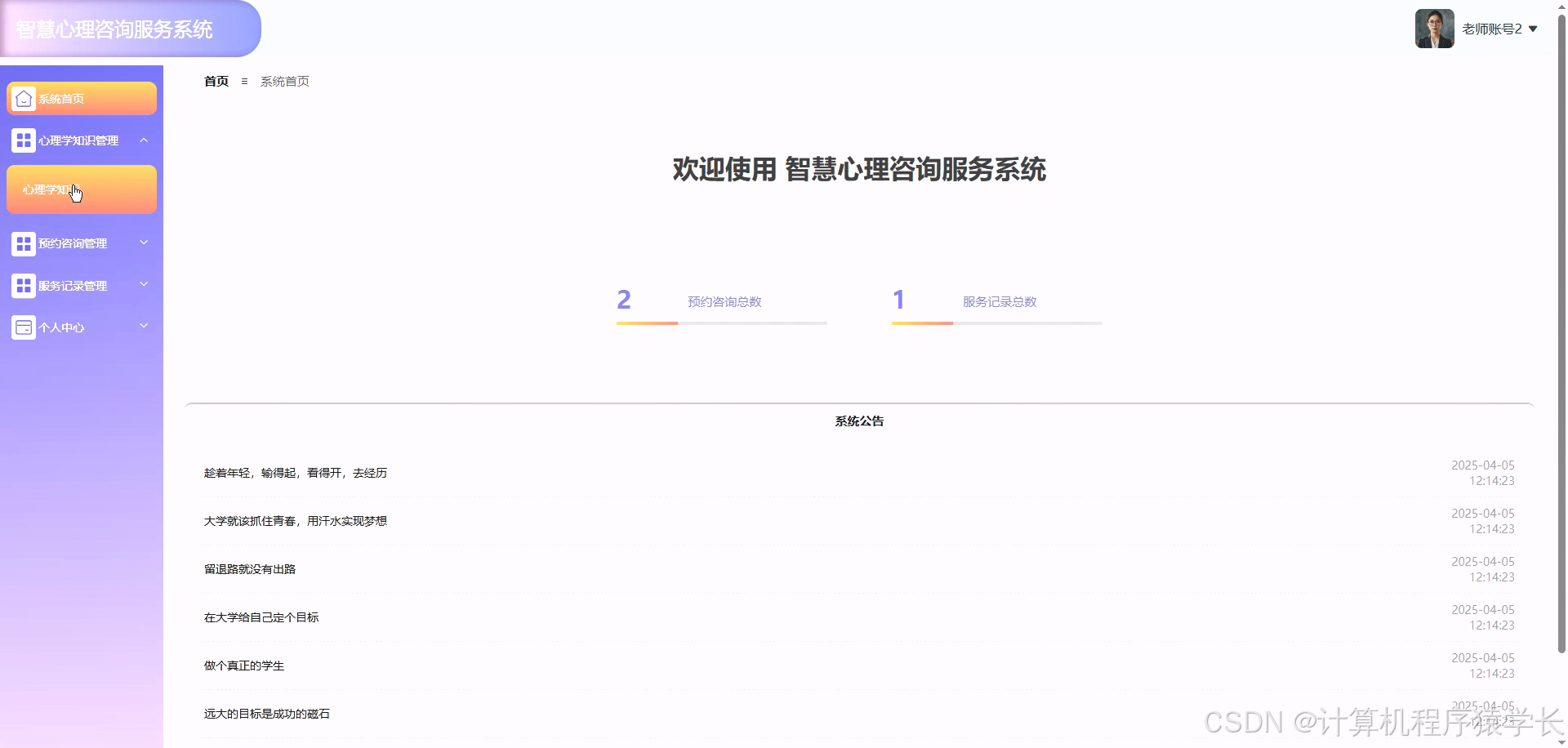Click the profile icon beside 个人中心

[23, 327]
